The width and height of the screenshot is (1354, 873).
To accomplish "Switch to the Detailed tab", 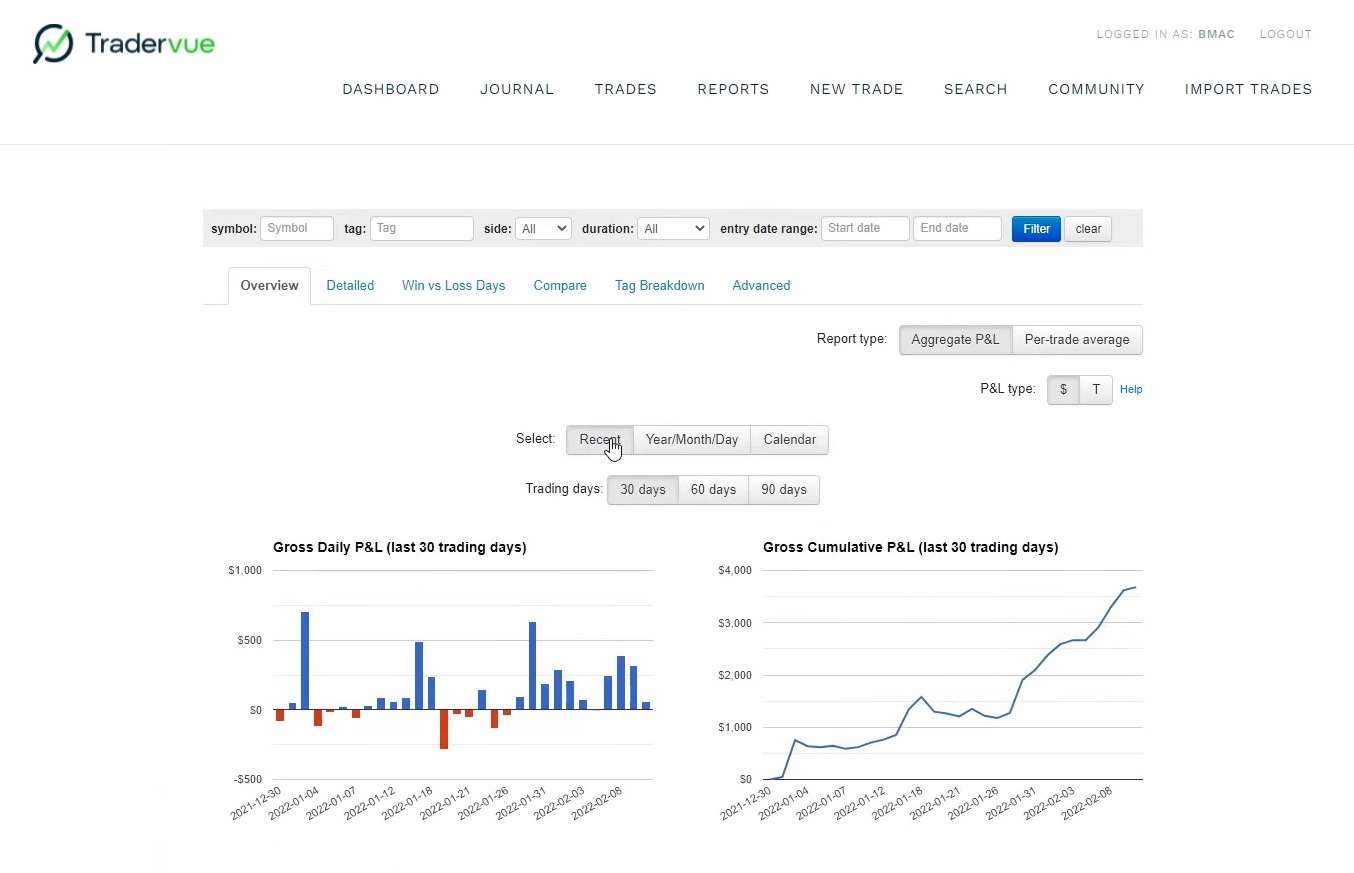I will click(350, 286).
